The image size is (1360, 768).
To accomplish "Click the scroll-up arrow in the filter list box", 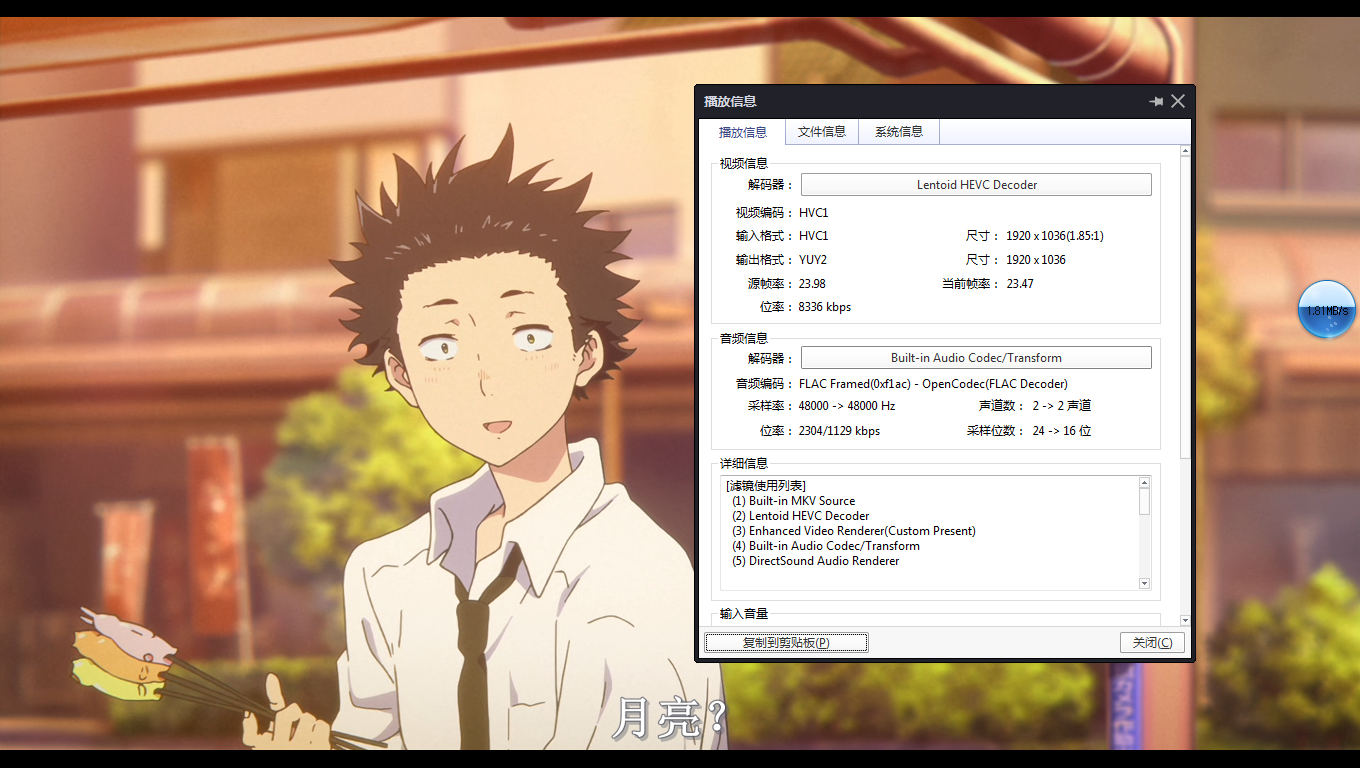I will point(1144,481).
